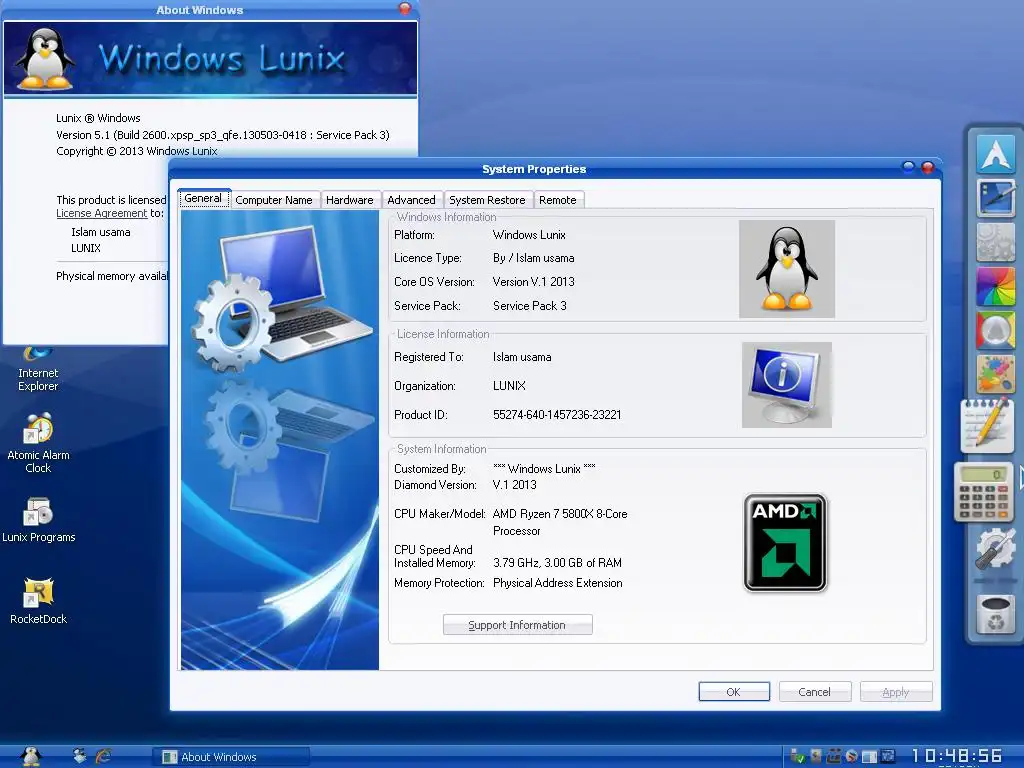Close the System Properties window
This screenshot has height=768, width=1024.
pyautogui.click(x=927, y=168)
